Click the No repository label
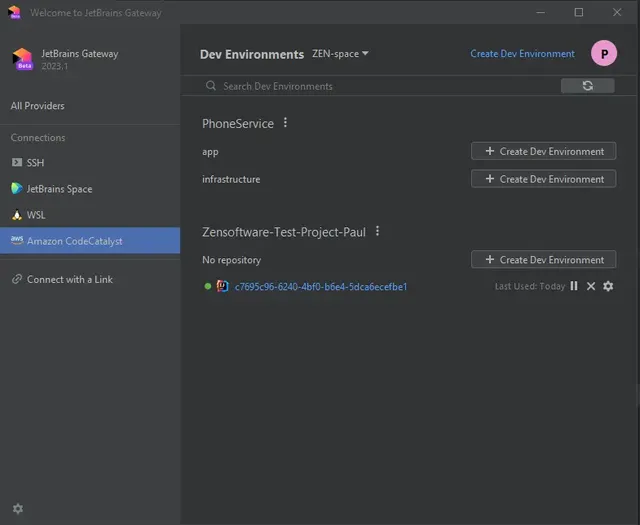This screenshot has height=525, width=640. [x=231, y=260]
